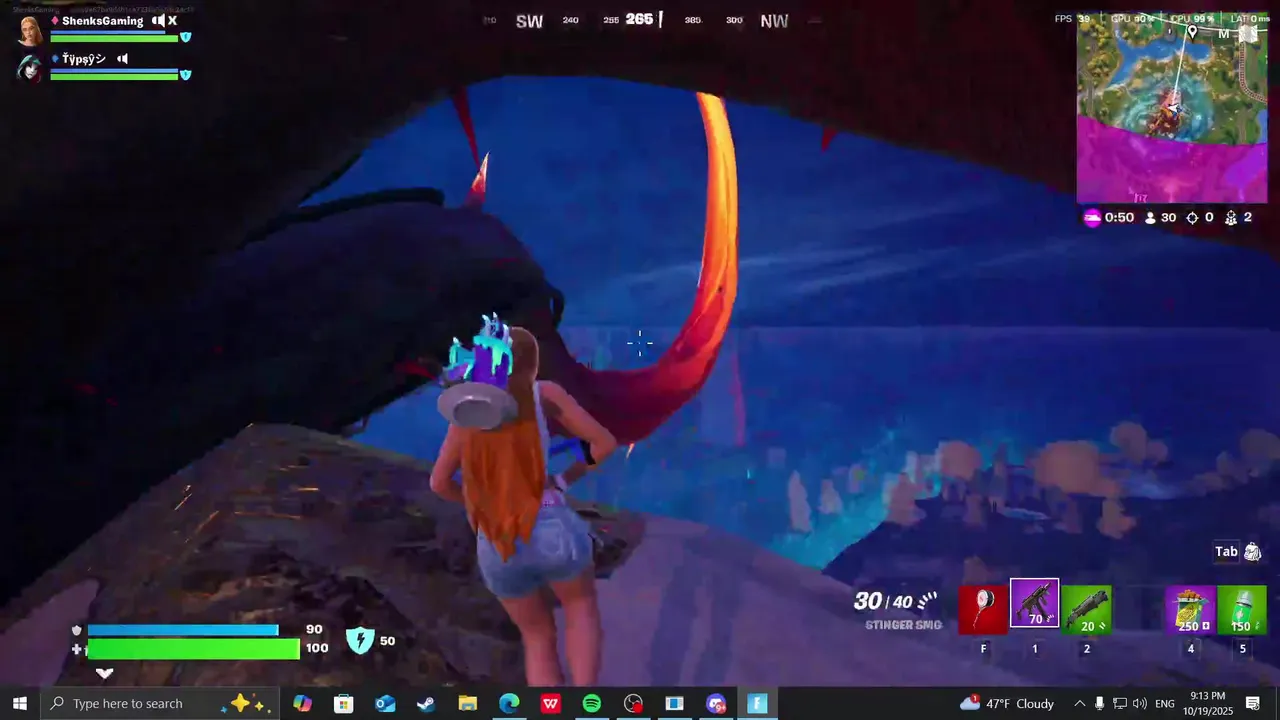1280x720 pixels.
Task: Click the green health bar showing 100
Action: [194, 649]
